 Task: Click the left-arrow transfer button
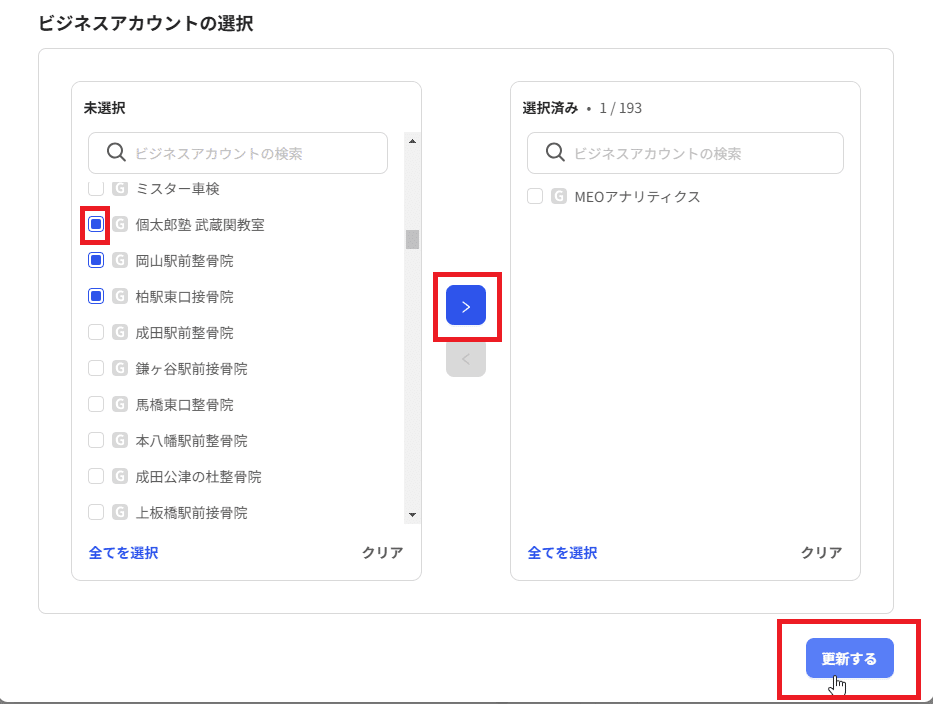coord(465,357)
